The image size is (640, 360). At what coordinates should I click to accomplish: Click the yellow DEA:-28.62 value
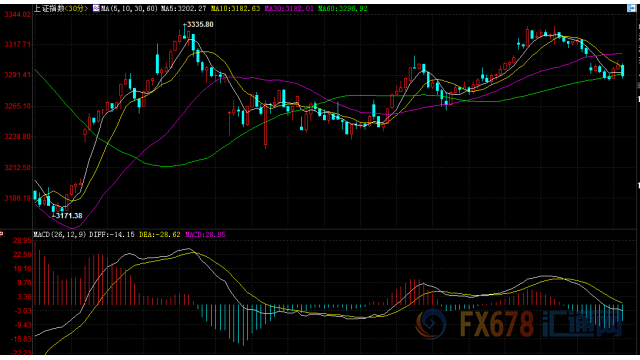[160, 235]
